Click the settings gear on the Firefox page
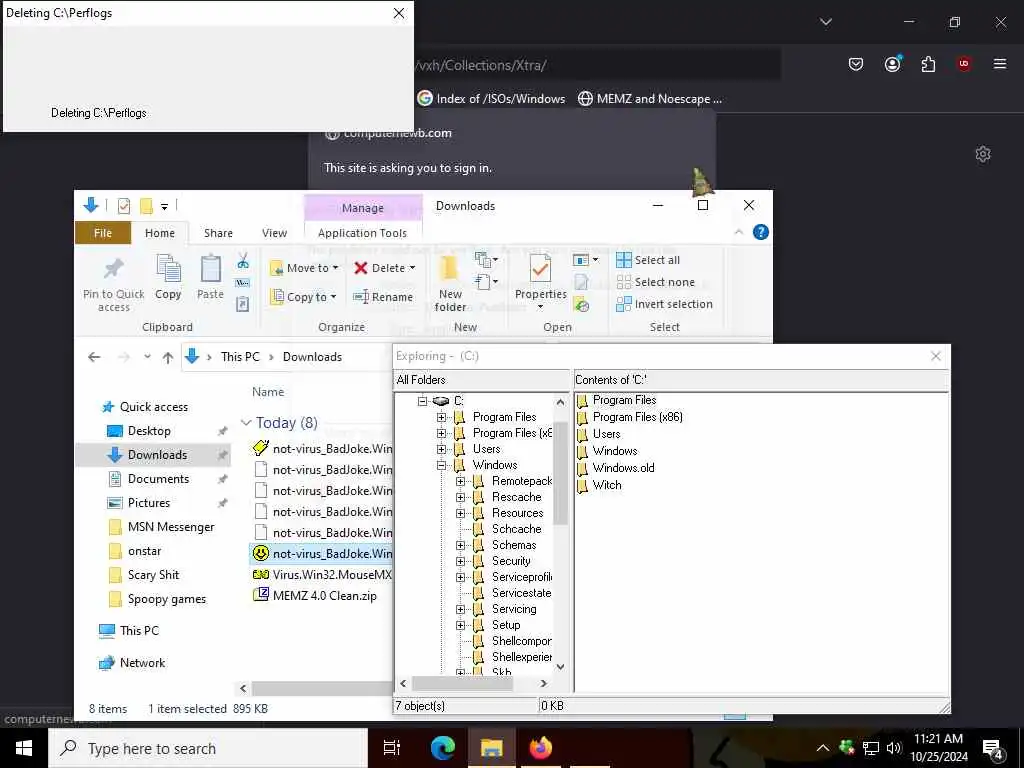1024x768 pixels. (983, 154)
